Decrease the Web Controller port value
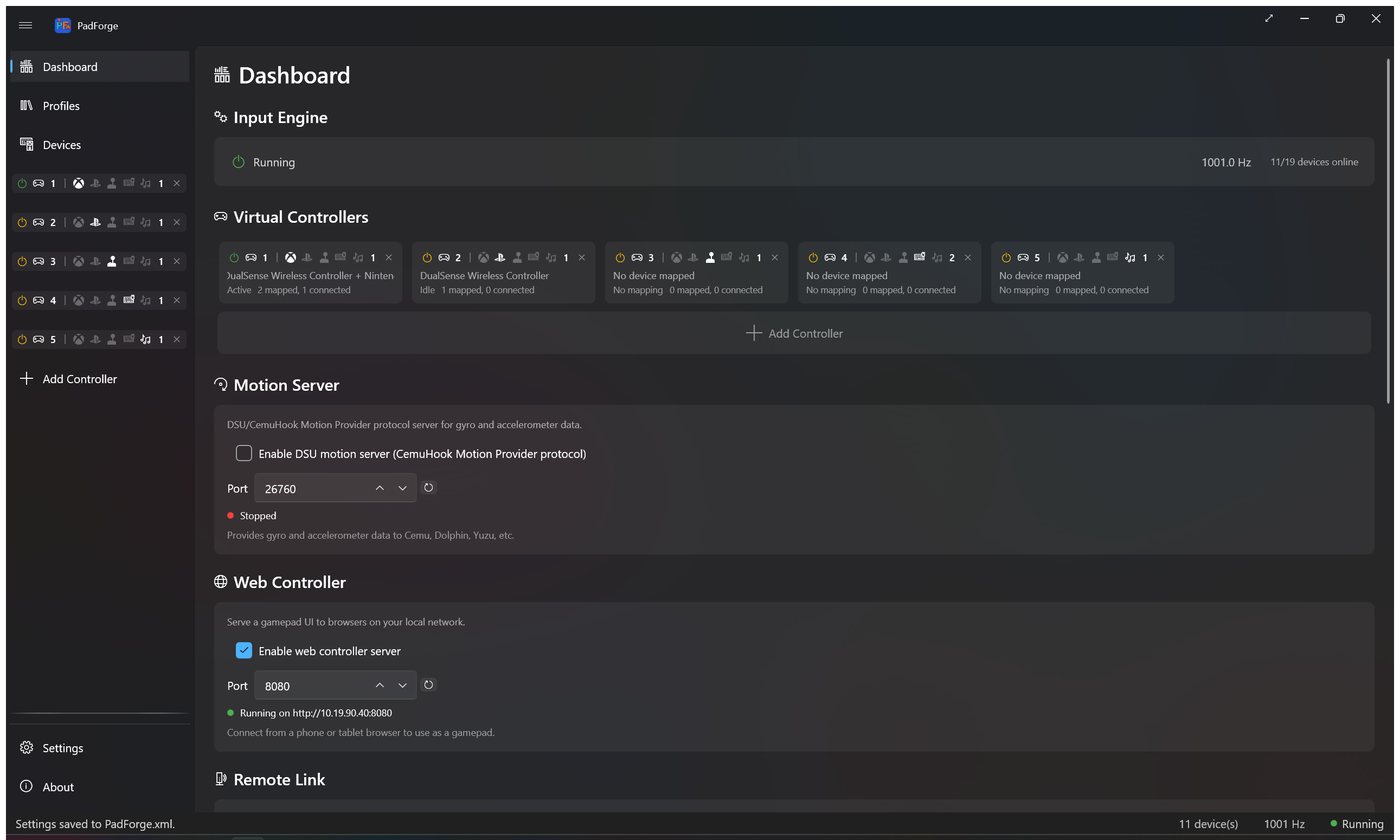1400x840 pixels. pyautogui.click(x=403, y=686)
